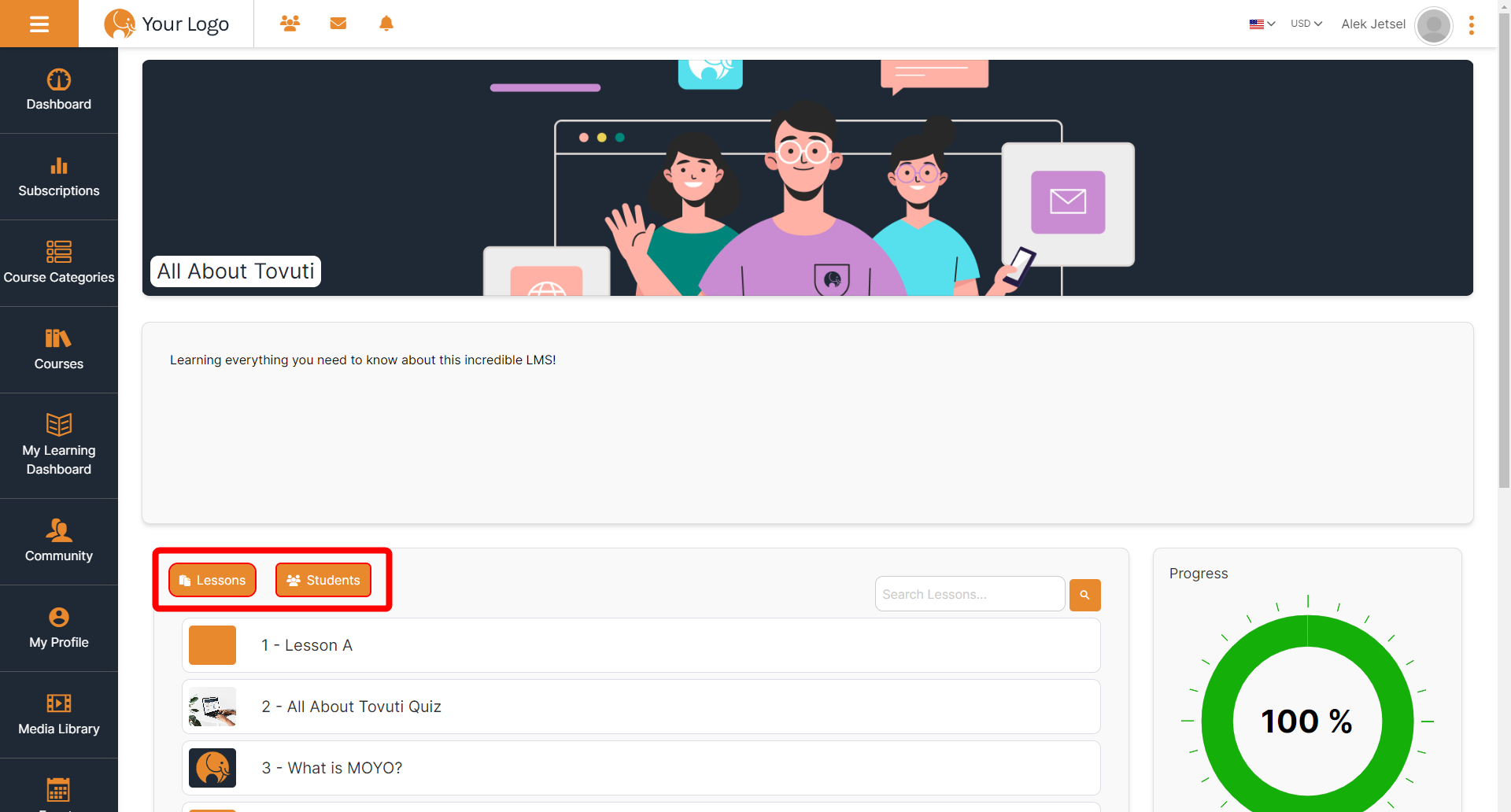
Task: Navigate to Courses in sidebar
Action: click(59, 350)
